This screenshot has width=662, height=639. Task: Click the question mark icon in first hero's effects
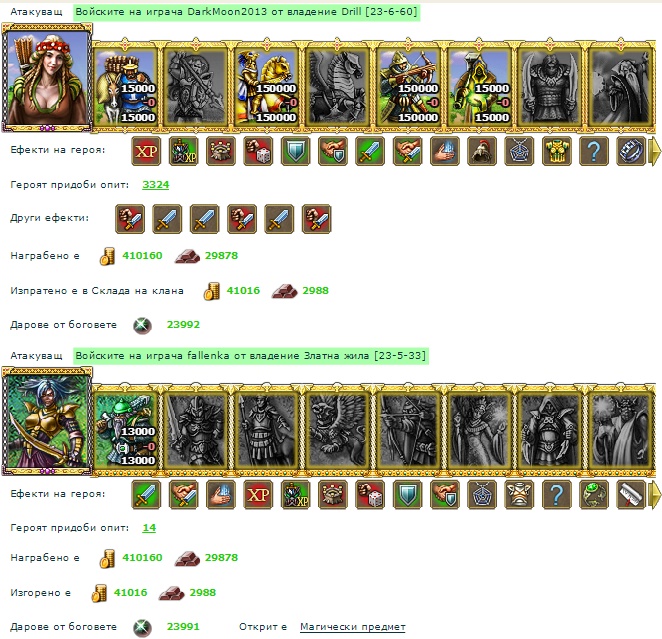coord(593,151)
